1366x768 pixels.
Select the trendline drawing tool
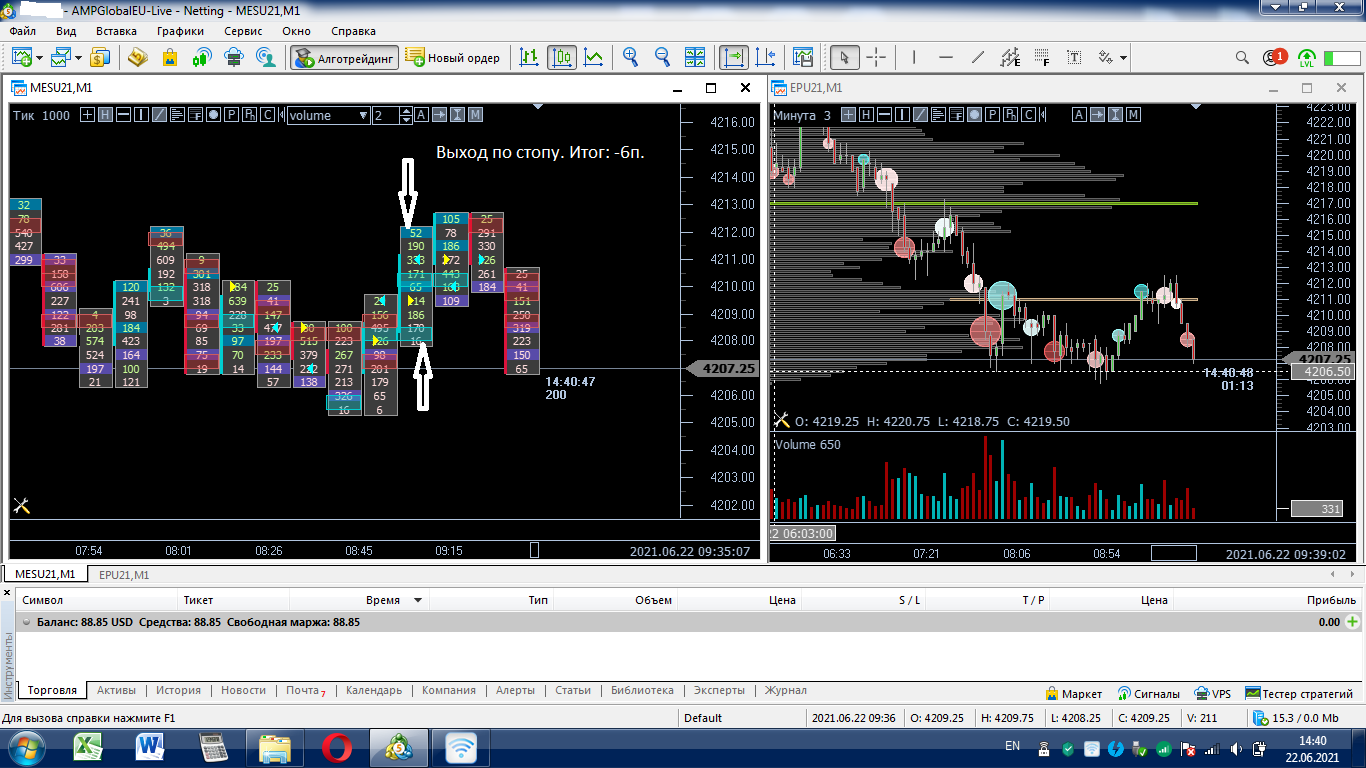click(978, 57)
